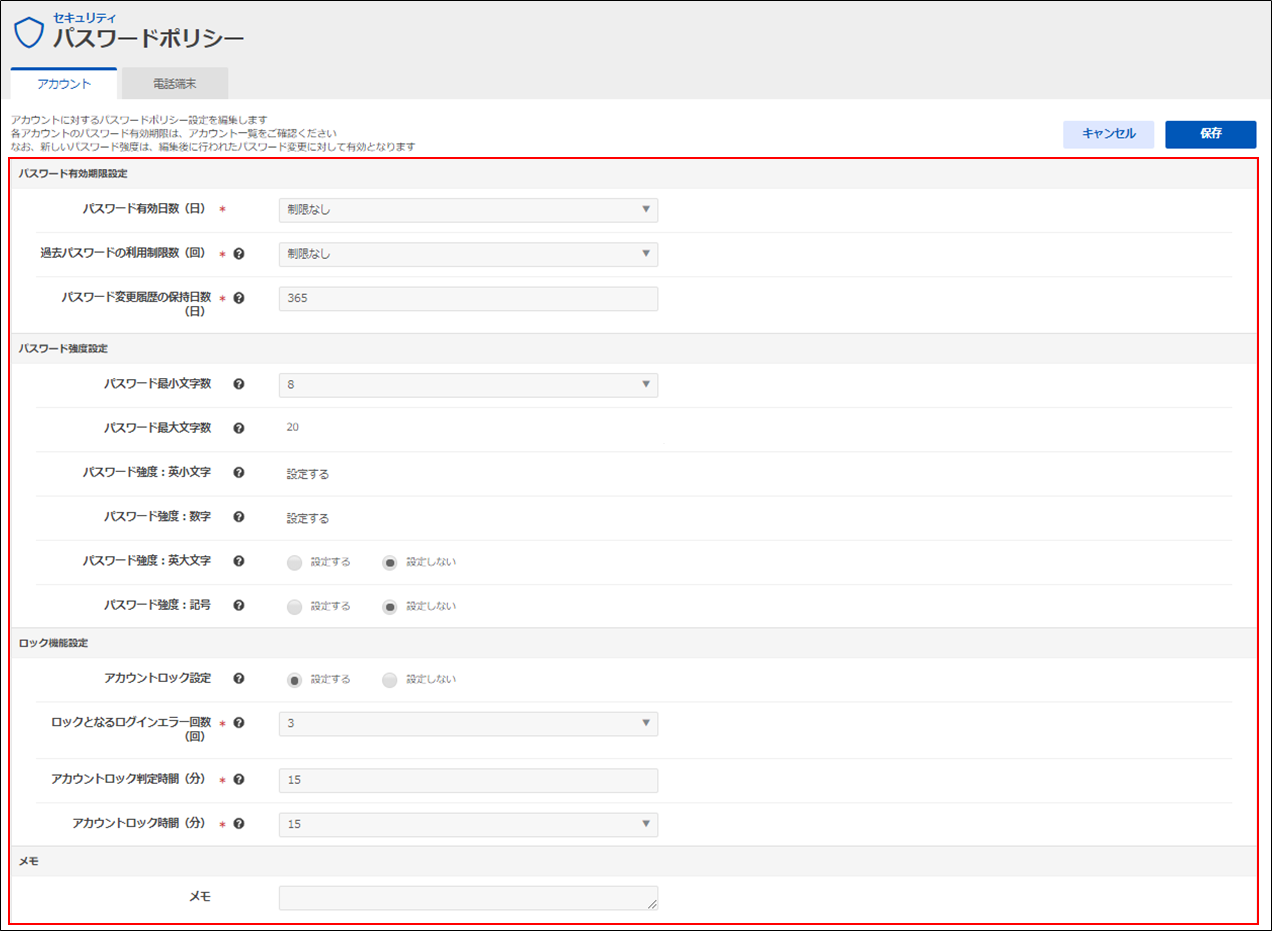Click the アカウントロック判定時間 input field
Viewport: 1272px width, 931px height.
click(468, 780)
